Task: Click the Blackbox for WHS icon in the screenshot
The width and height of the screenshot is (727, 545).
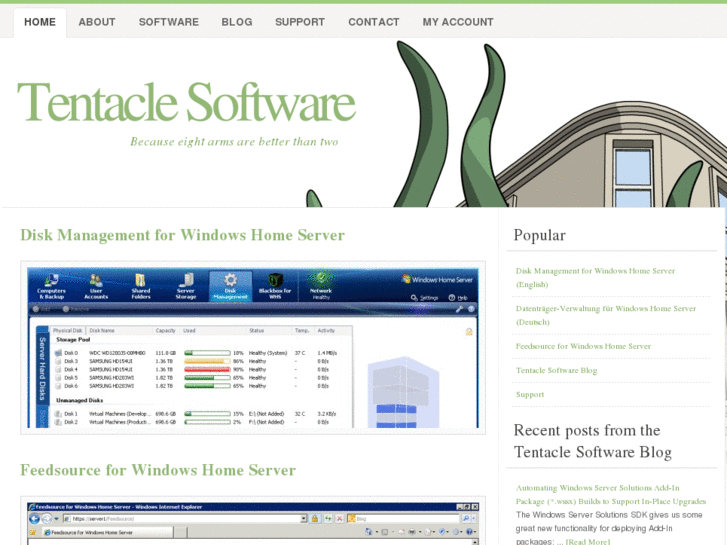Action: 275,286
